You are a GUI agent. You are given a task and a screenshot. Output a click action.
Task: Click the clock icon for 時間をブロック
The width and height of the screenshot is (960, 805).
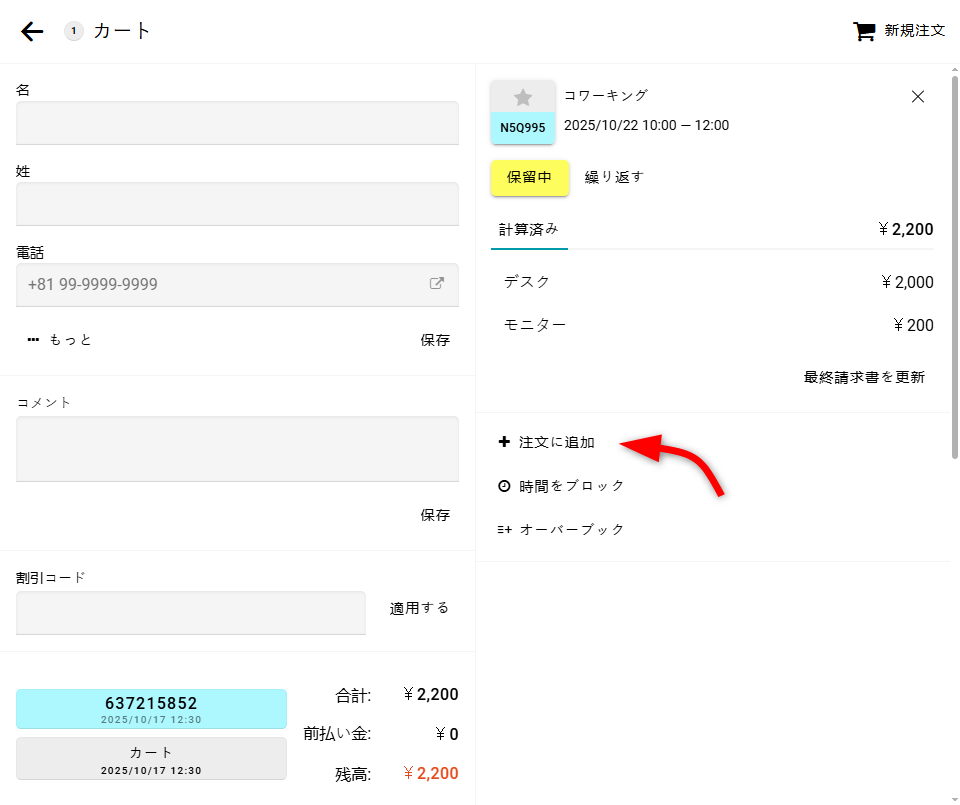click(x=504, y=486)
